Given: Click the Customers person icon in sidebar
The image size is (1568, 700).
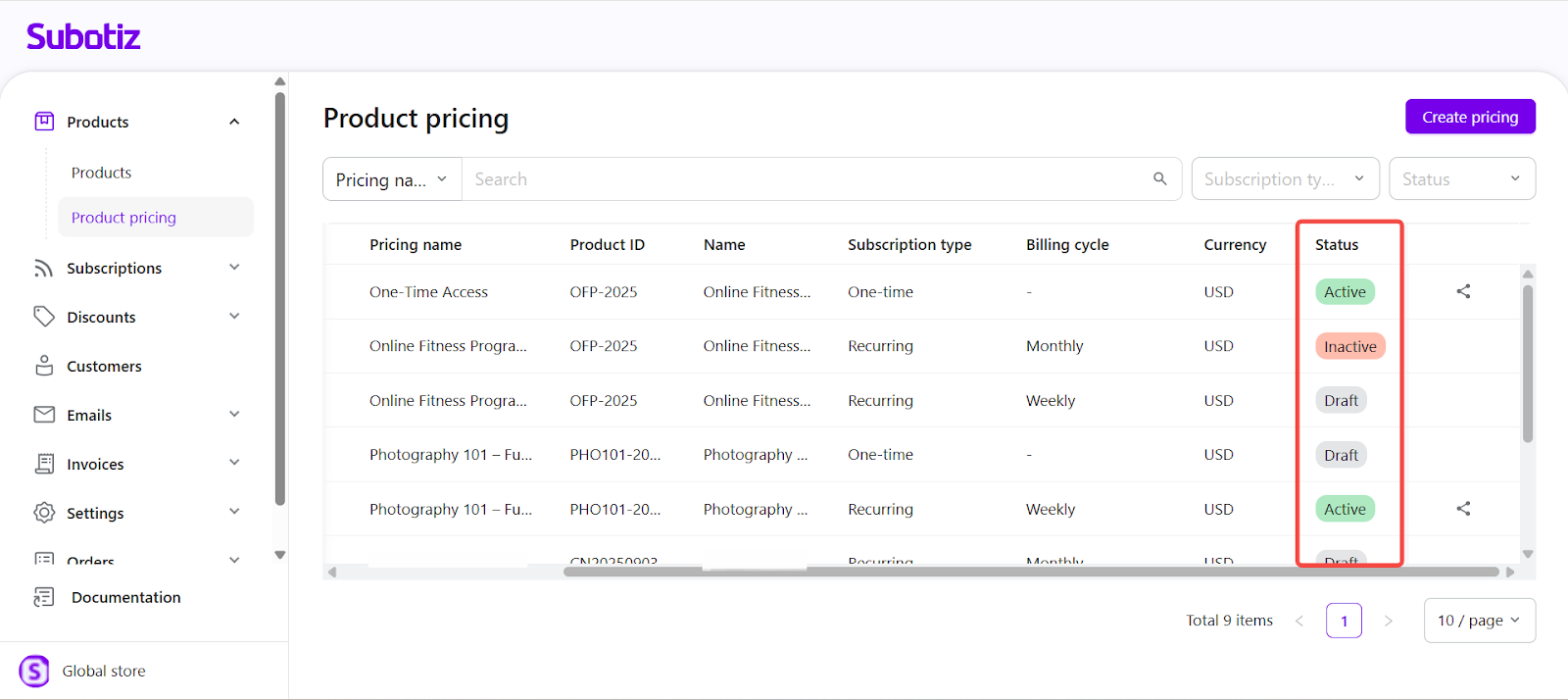Looking at the screenshot, I should pyautogui.click(x=44, y=366).
